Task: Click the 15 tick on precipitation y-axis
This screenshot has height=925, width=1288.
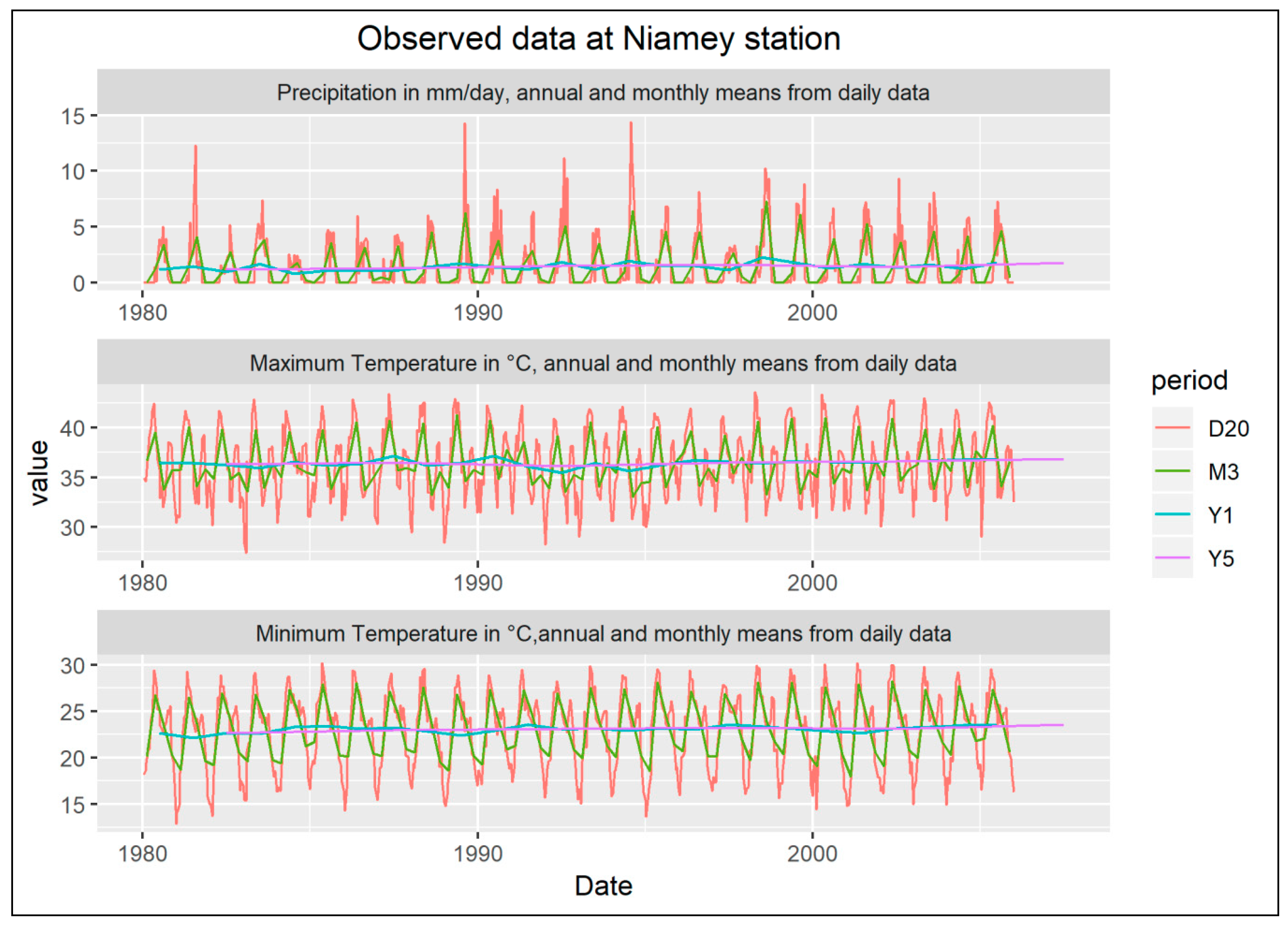Action: pyautogui.click(x=72, y=116)
